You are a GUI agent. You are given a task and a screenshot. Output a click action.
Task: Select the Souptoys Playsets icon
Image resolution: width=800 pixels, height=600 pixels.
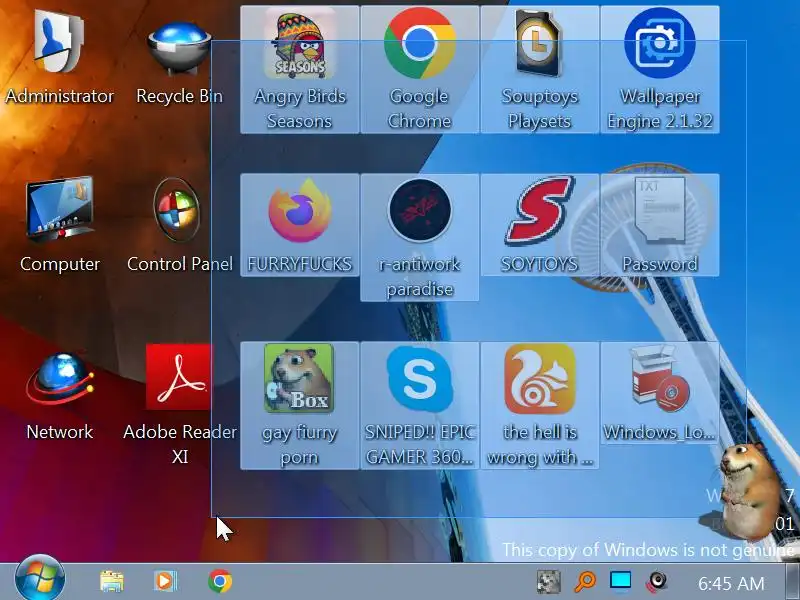[539, 69]
